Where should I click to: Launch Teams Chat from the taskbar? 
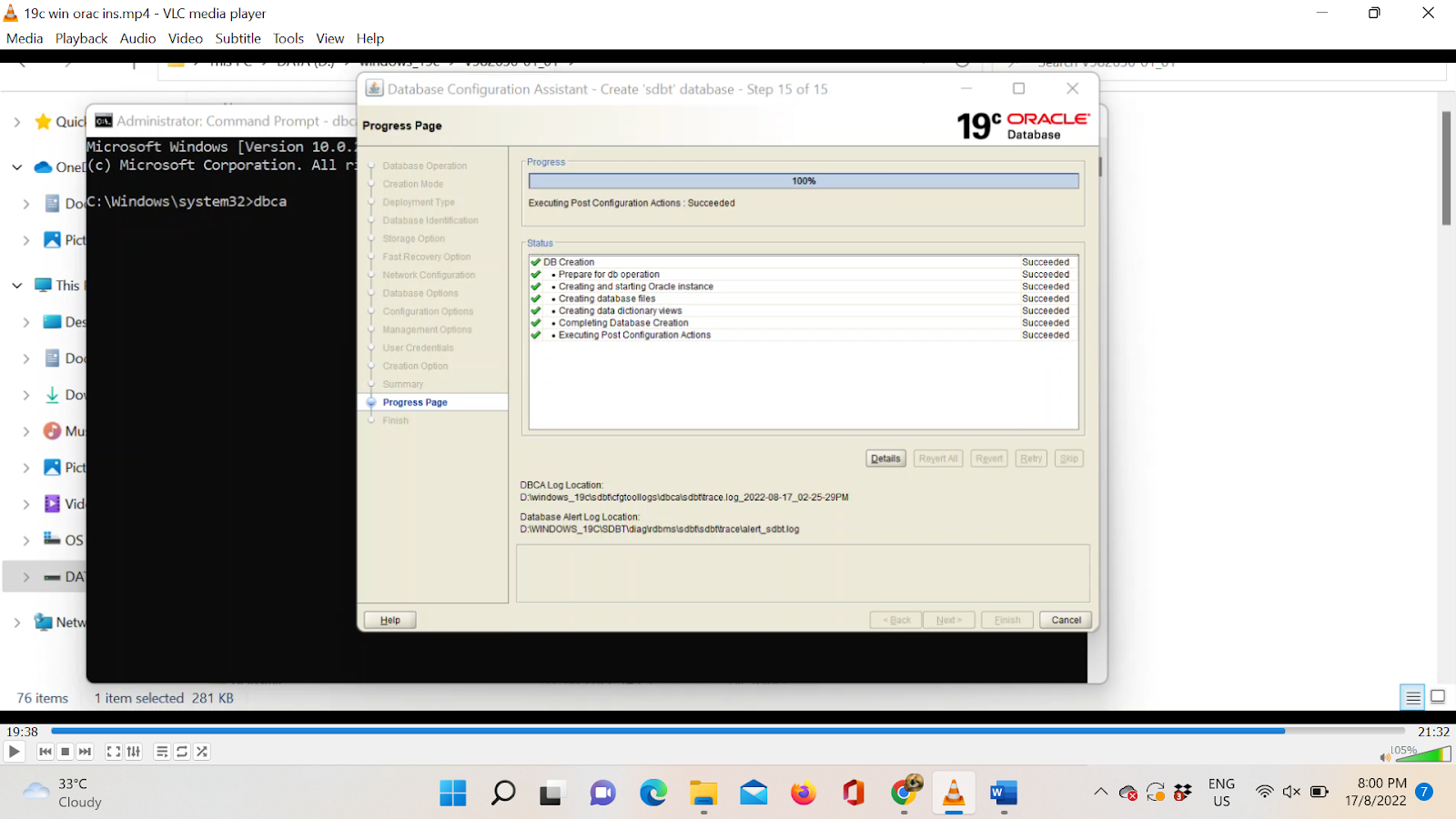(x=602, y=794)
